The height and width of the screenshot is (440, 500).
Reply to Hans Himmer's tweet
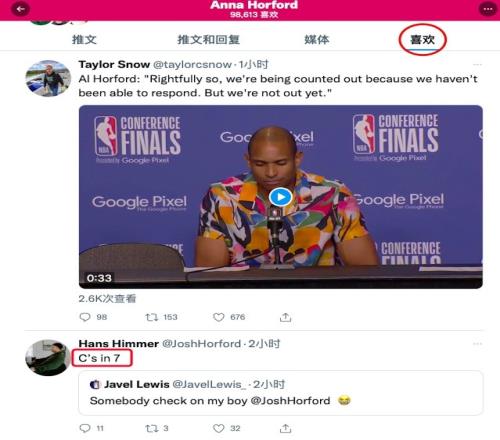pos(85,428)
